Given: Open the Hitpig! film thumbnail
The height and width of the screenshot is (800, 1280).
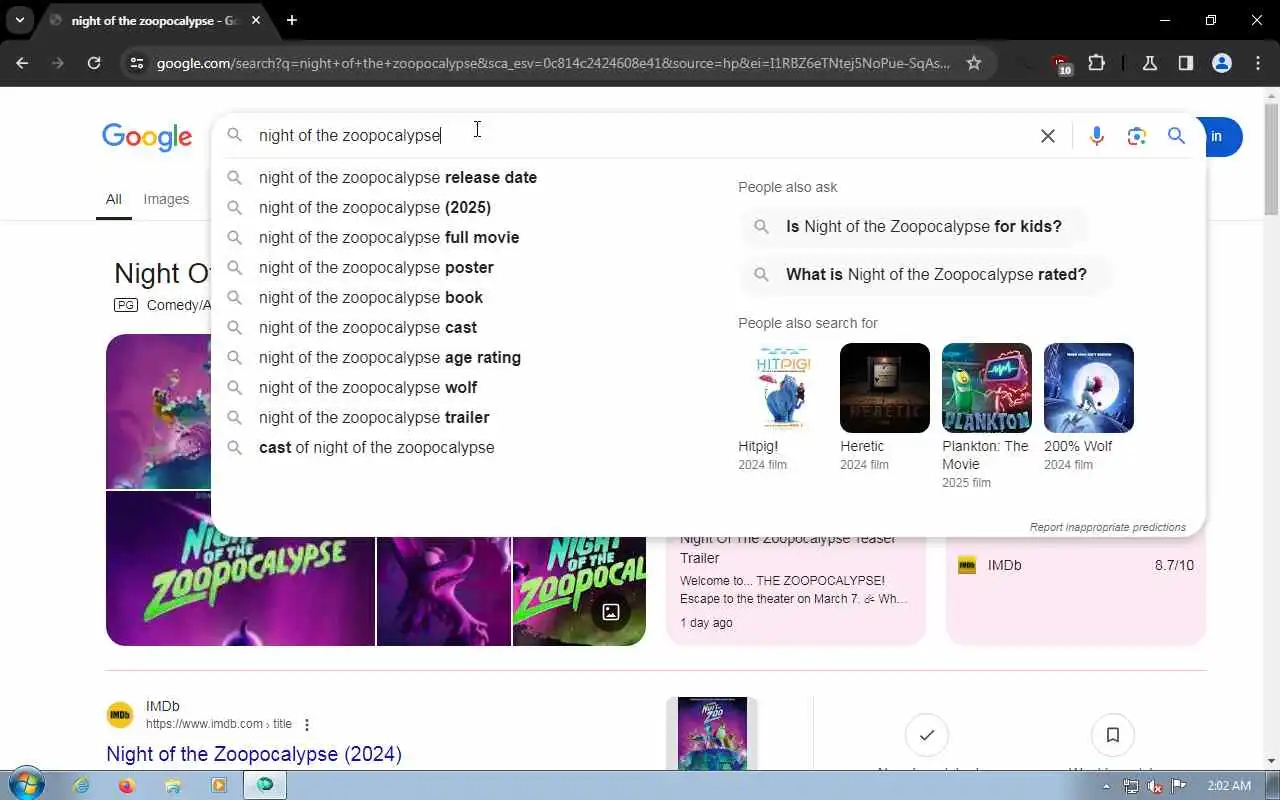Looking at the screenshot, I should [x=783, y=388].
